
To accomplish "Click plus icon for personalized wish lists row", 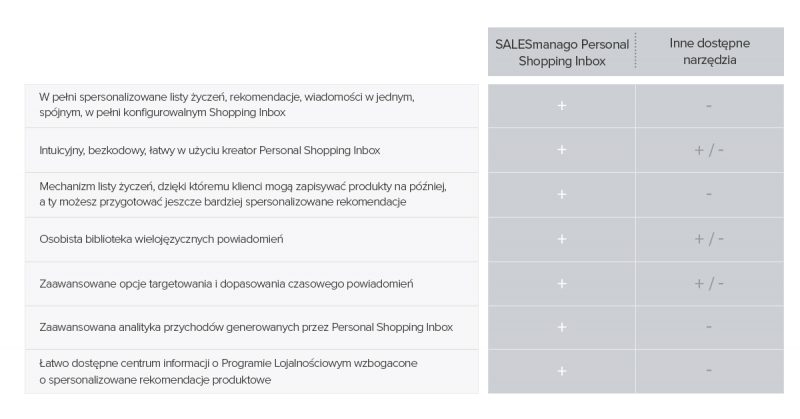I will [x=561, y=106].
